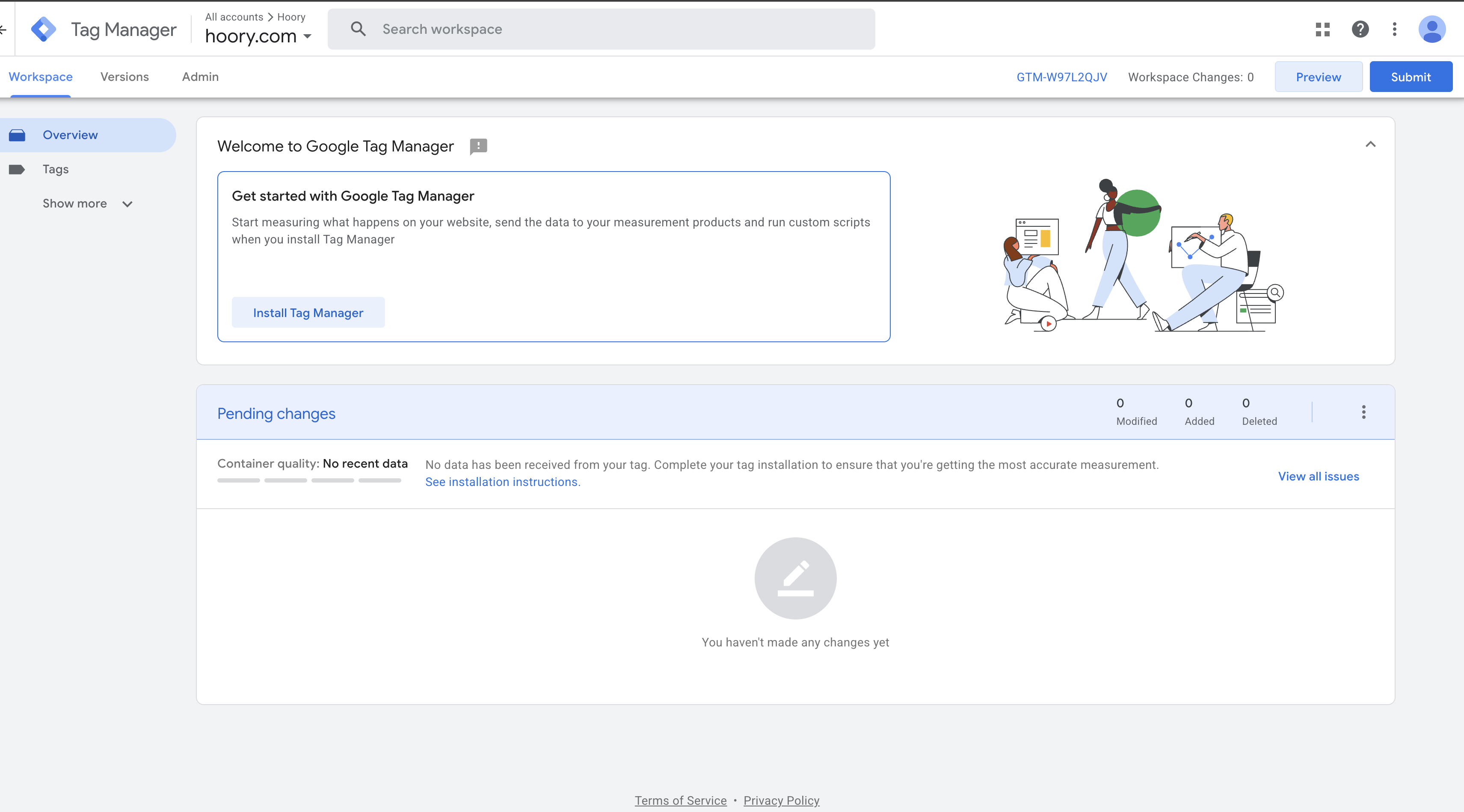Click the Added count
Viewport: 1464px width, 812px height.
(1199, 412)
